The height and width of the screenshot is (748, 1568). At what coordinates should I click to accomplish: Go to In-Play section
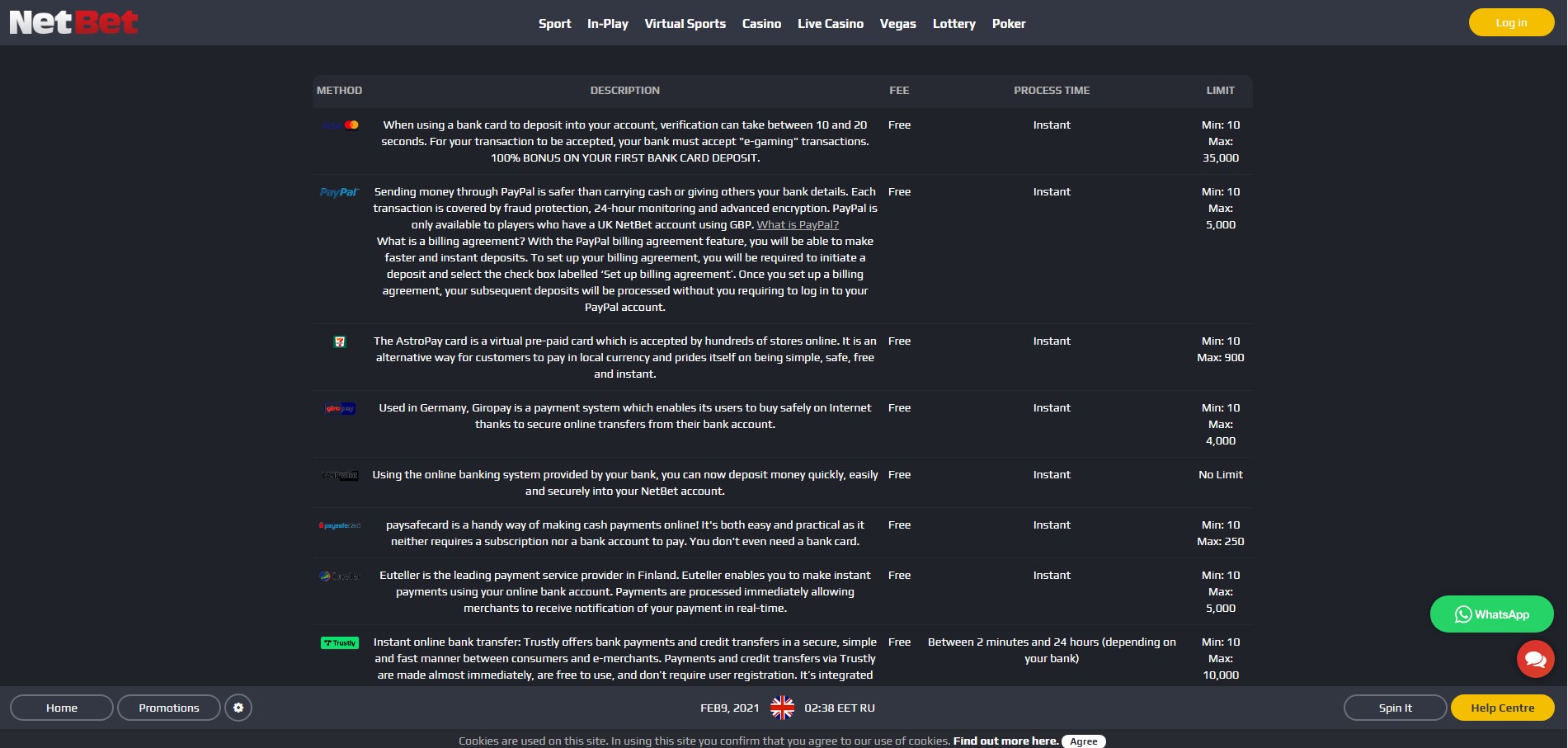click(608, 24)
